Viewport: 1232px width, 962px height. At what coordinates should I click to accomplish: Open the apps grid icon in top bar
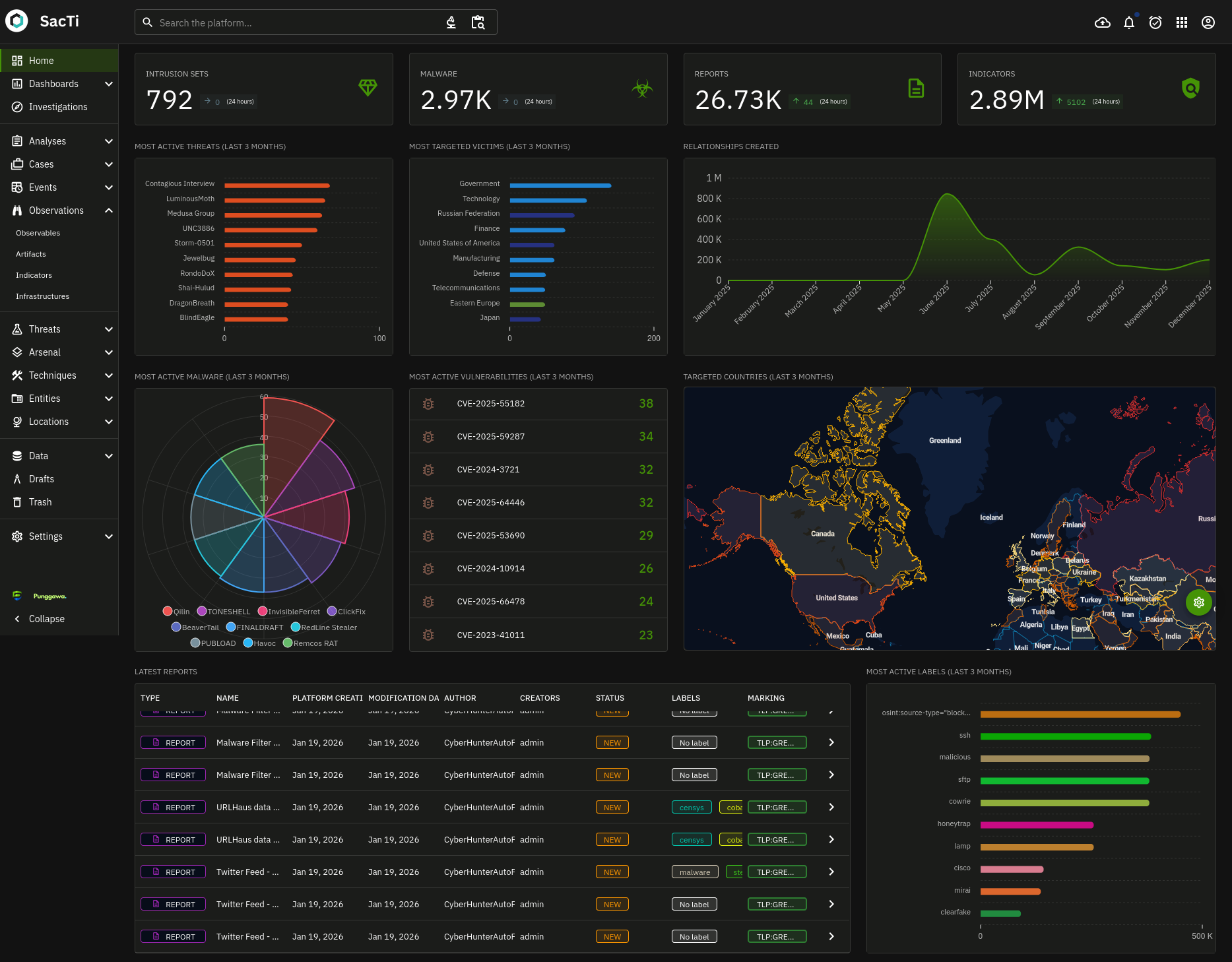pyautogui.click(x=1181, y=22)
